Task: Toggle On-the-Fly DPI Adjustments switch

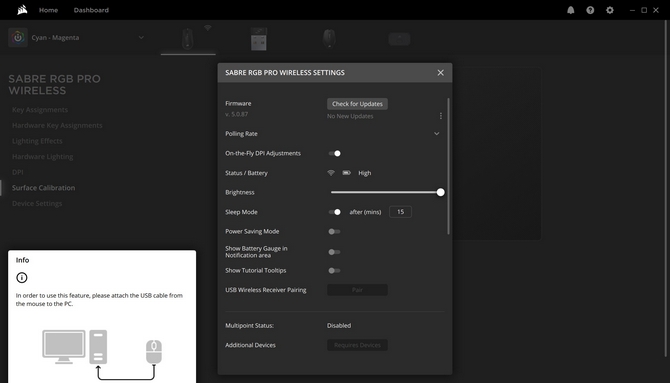Action: pos(335,153)
